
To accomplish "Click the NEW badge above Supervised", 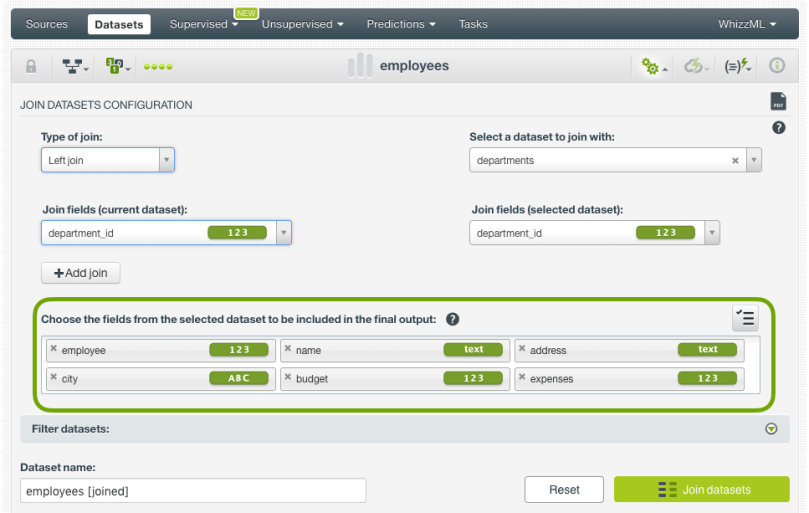I will coord(246,13).
